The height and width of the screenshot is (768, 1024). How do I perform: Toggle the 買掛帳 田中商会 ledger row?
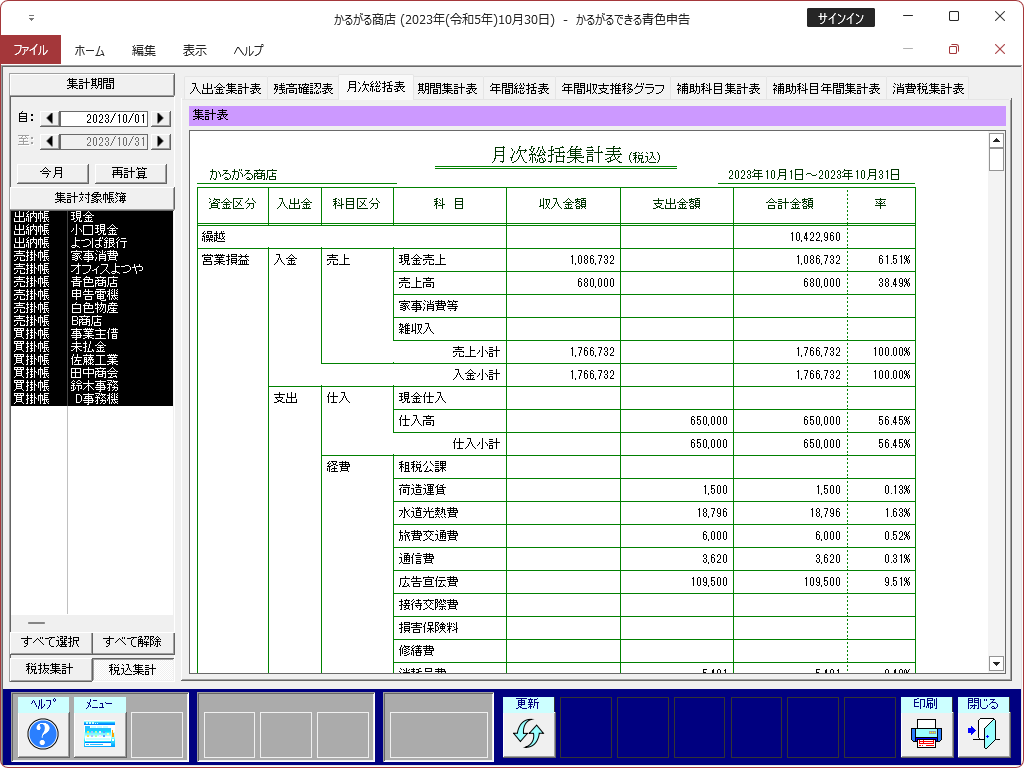[92, 373]
